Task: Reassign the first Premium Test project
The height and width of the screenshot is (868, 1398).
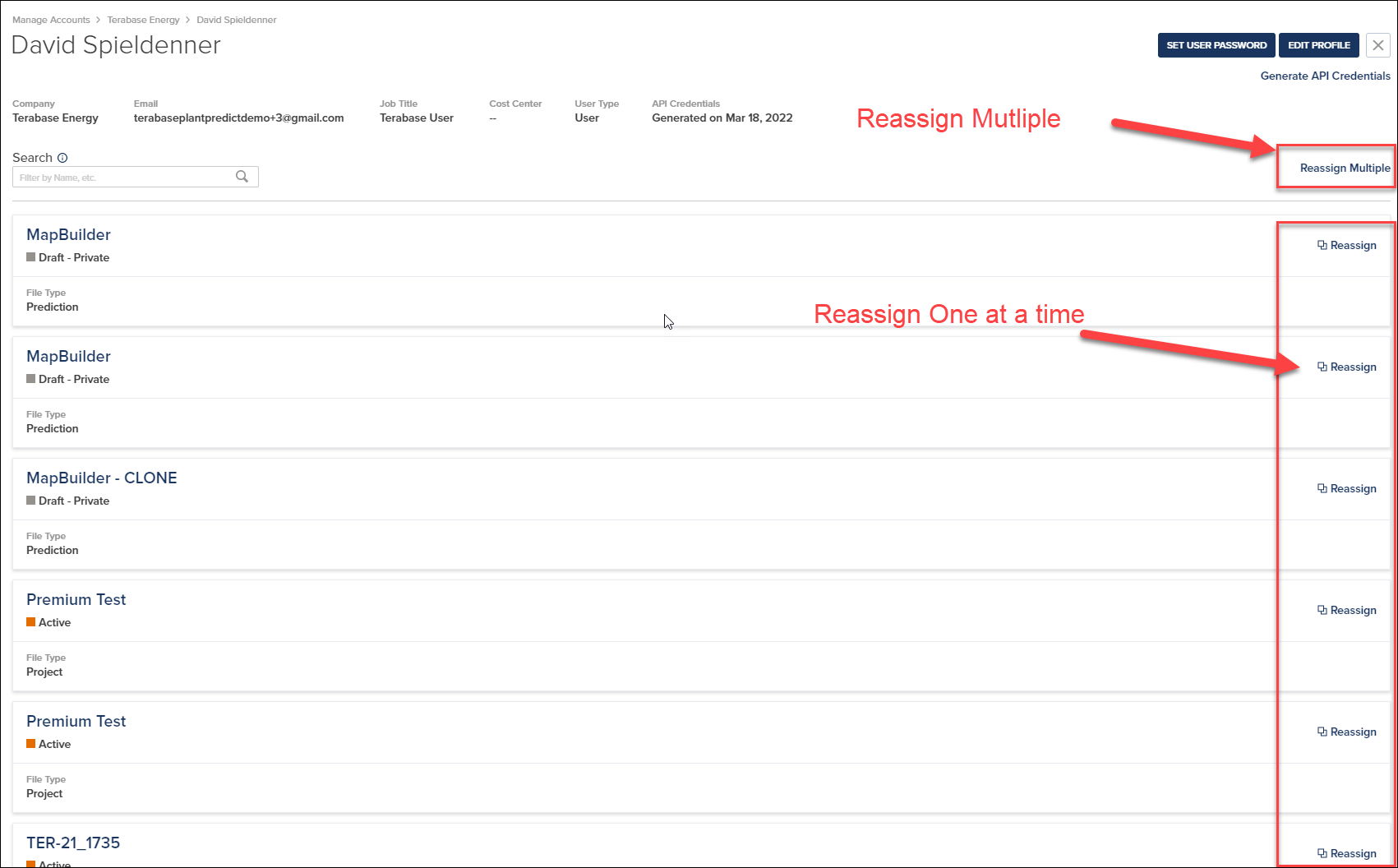Action: [1346, 610]
